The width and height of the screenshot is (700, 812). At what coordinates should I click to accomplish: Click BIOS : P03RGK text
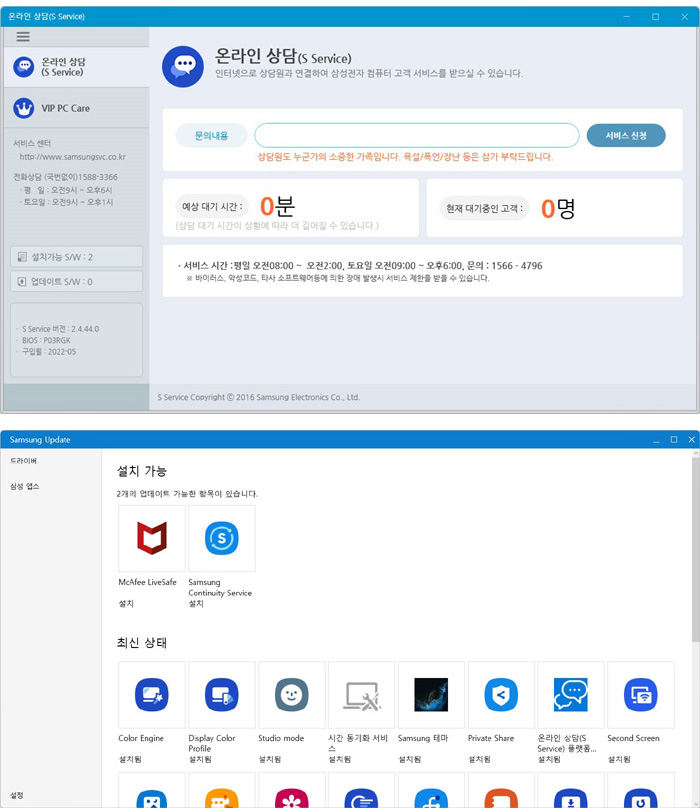[46, 340]
